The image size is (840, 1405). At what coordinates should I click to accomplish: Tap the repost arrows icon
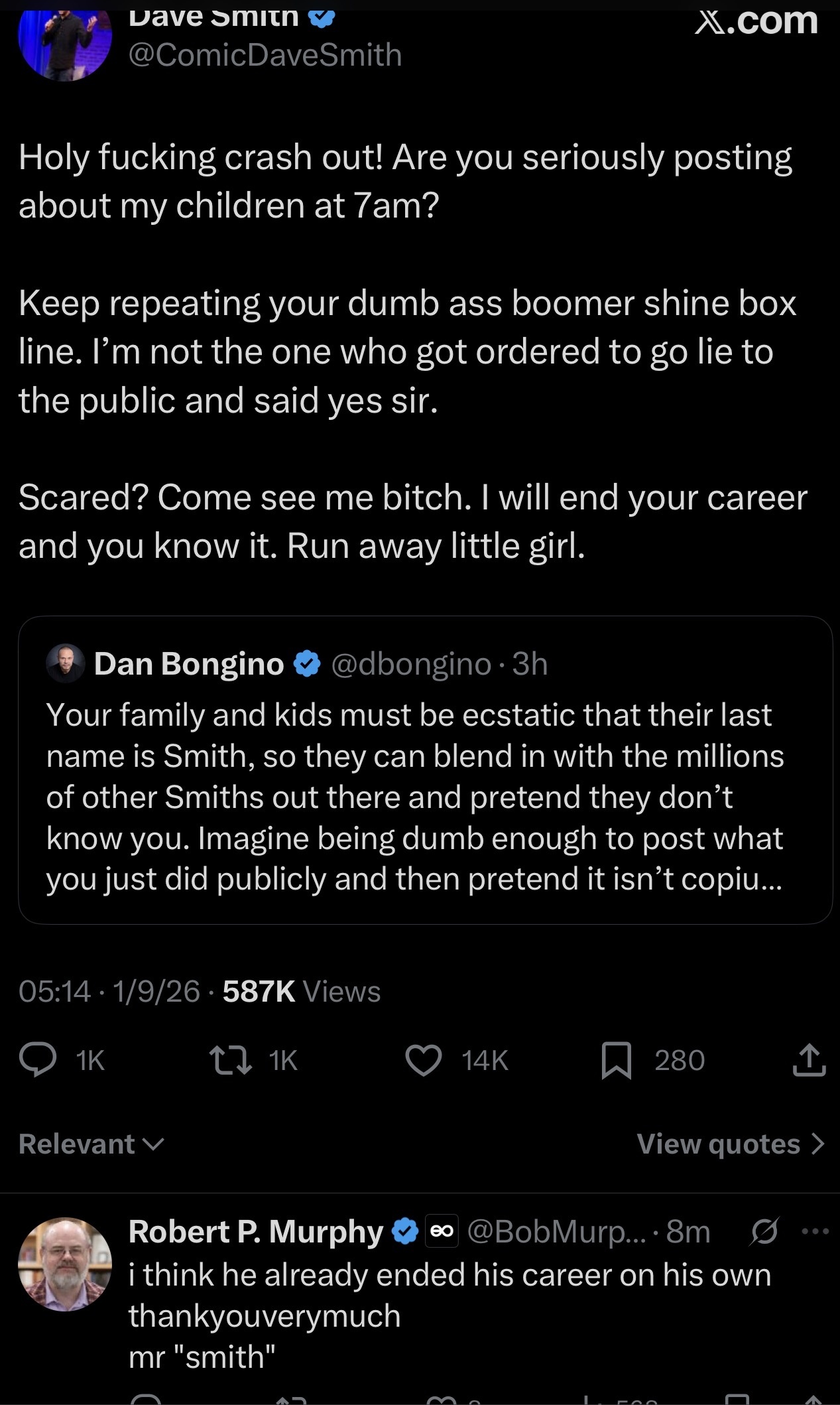[230, 1059]
